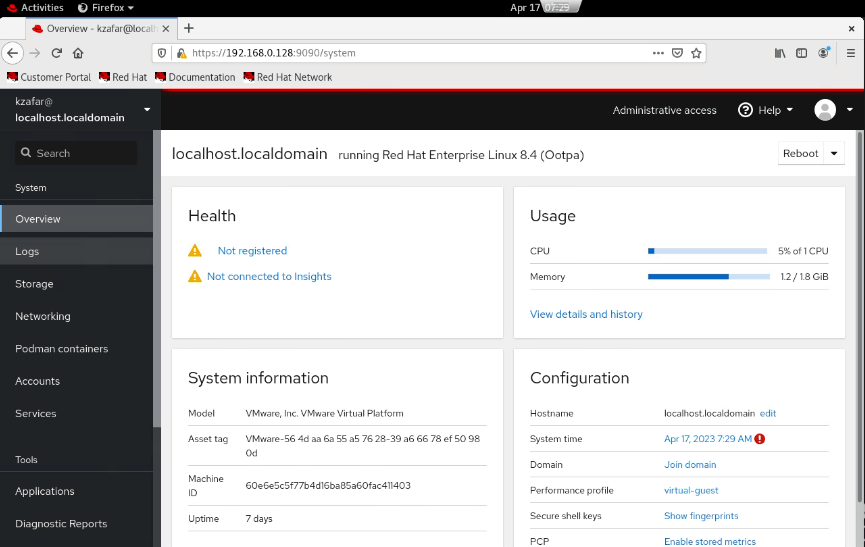Click the Help question mark icon
865x547 pixels.
coord(745,110)
